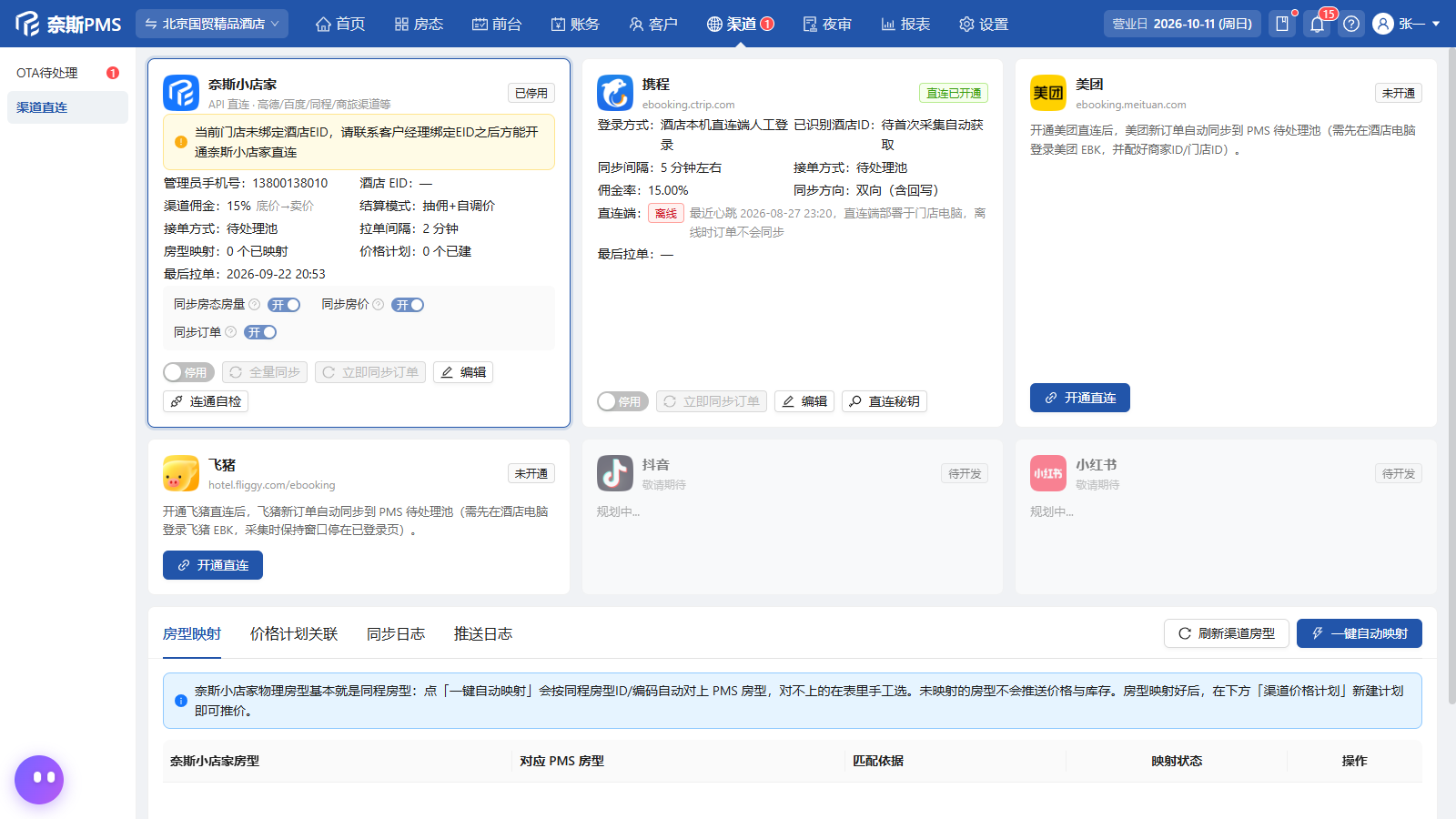Click the 抖音 logo icon
The width and height of the screenshot is (1456, 819).
click(615, 473)
